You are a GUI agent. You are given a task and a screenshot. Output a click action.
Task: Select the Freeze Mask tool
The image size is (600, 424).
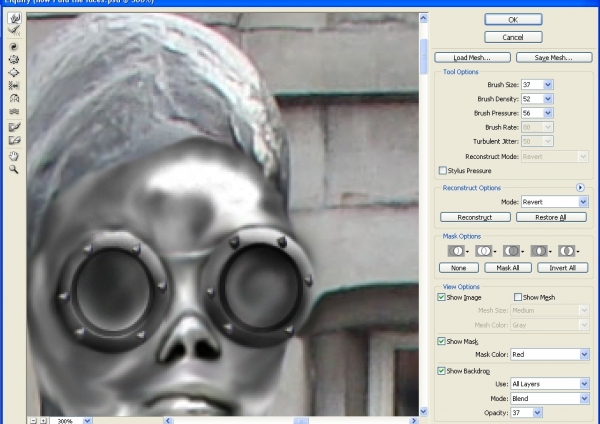point(14,127)
